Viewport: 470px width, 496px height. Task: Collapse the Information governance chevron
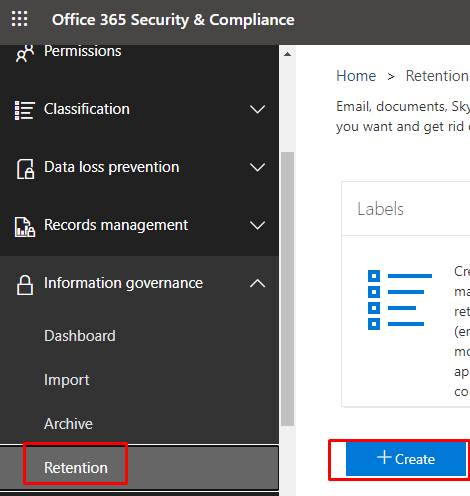pos(257,283)
